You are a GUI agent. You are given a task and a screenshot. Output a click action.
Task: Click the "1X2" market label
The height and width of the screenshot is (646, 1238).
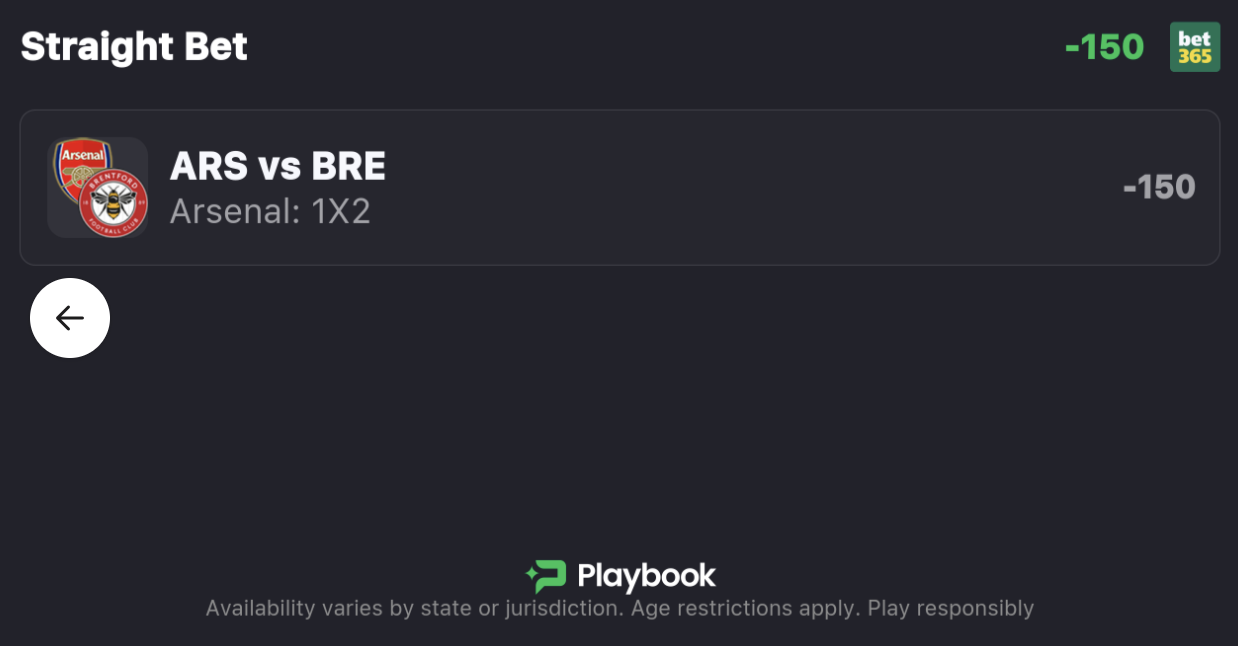click(338, 211)
